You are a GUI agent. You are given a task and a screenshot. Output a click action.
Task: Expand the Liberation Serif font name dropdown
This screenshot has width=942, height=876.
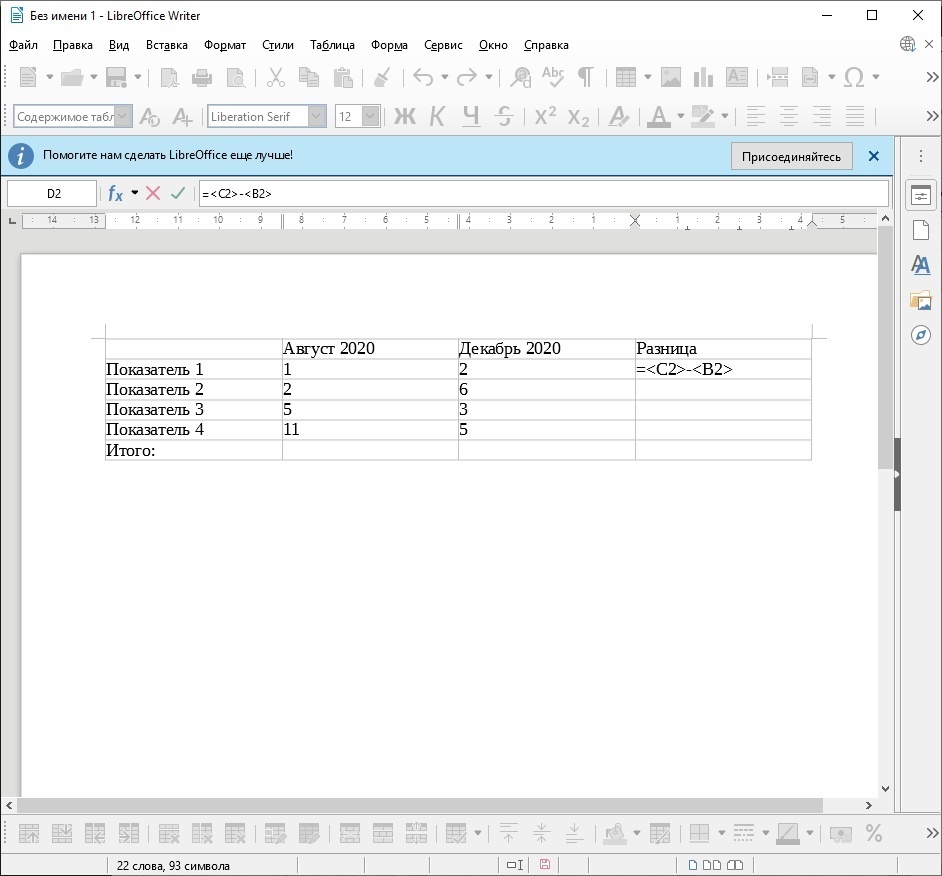[x=317, y=117]
